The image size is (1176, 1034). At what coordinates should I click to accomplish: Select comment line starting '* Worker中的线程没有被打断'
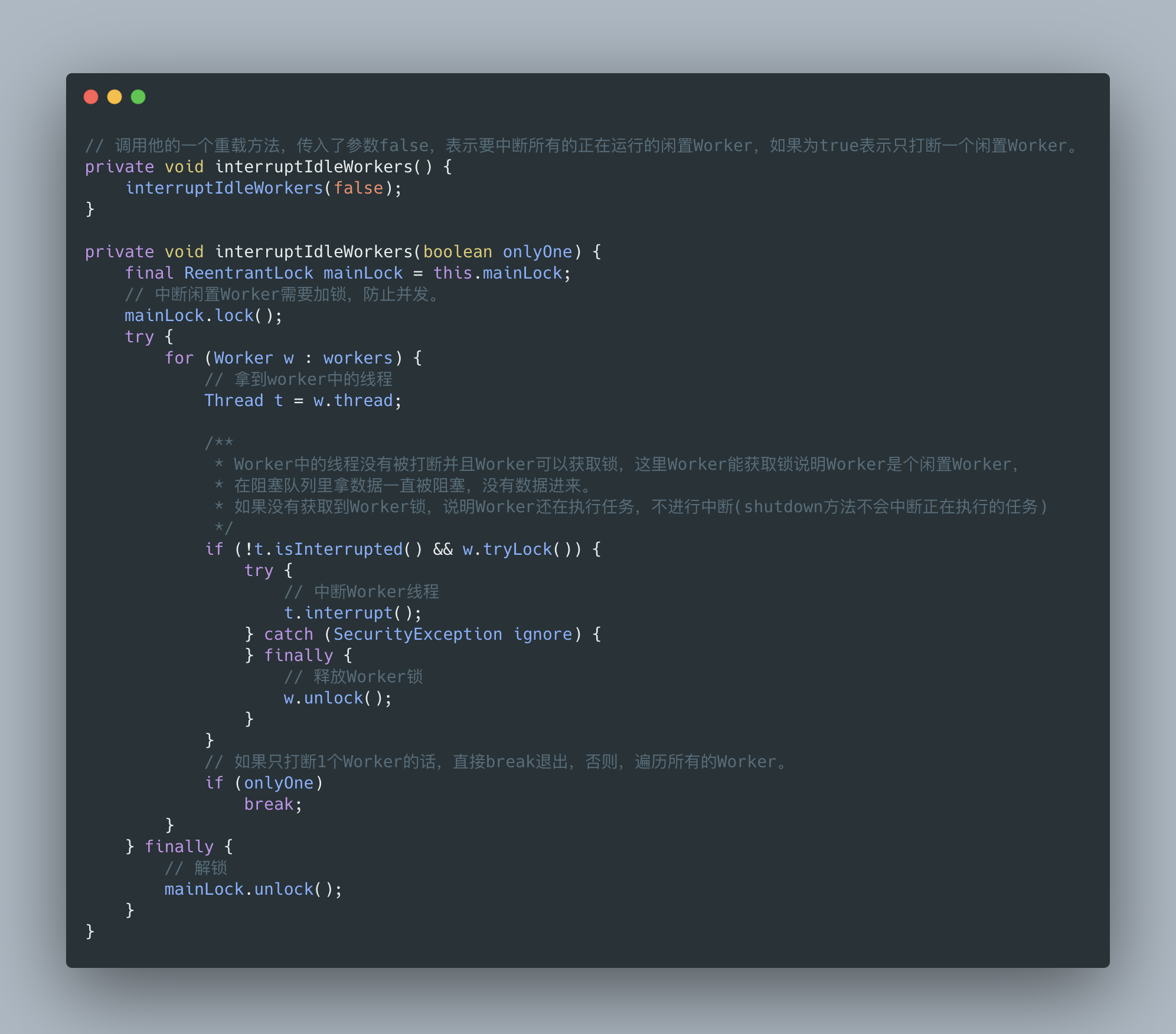click(x=617, y=464)
